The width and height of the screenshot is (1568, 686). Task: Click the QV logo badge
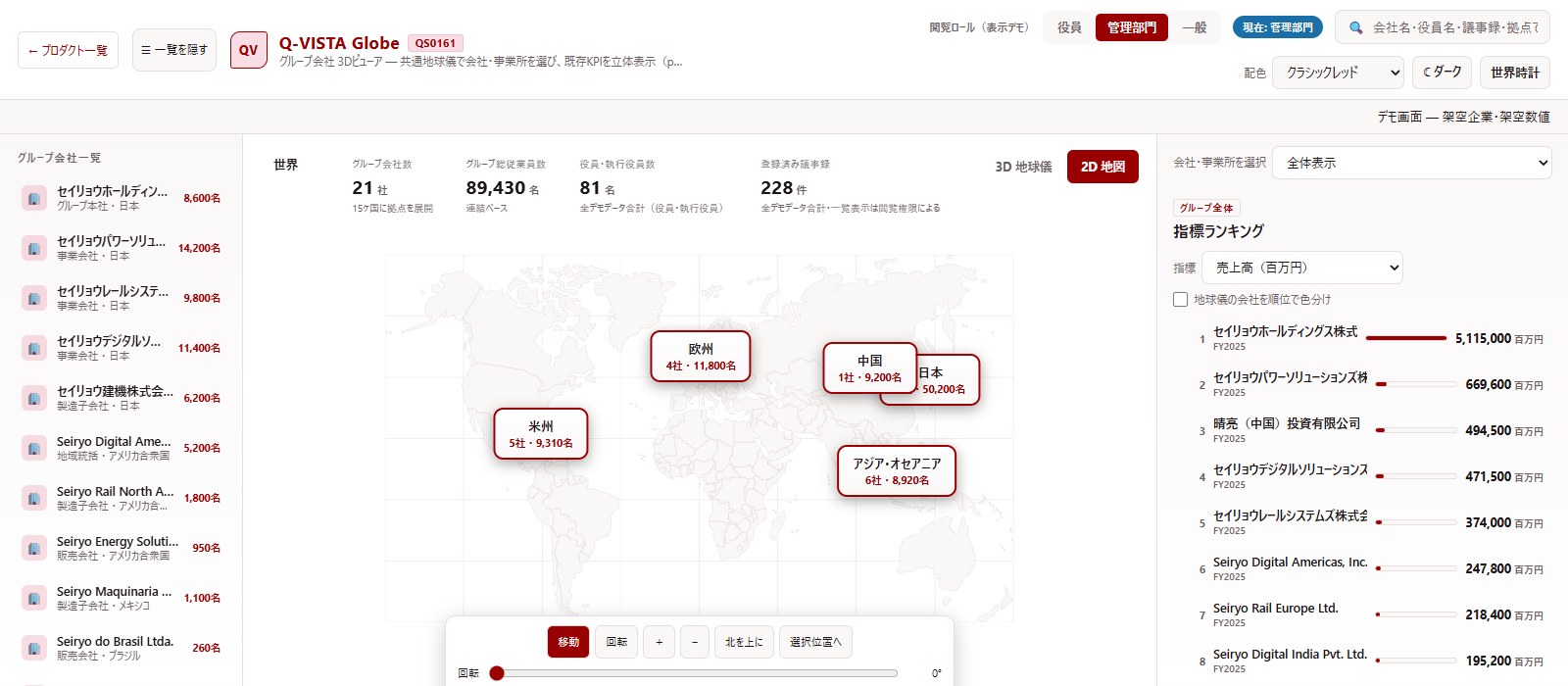[x=249, y=50]
